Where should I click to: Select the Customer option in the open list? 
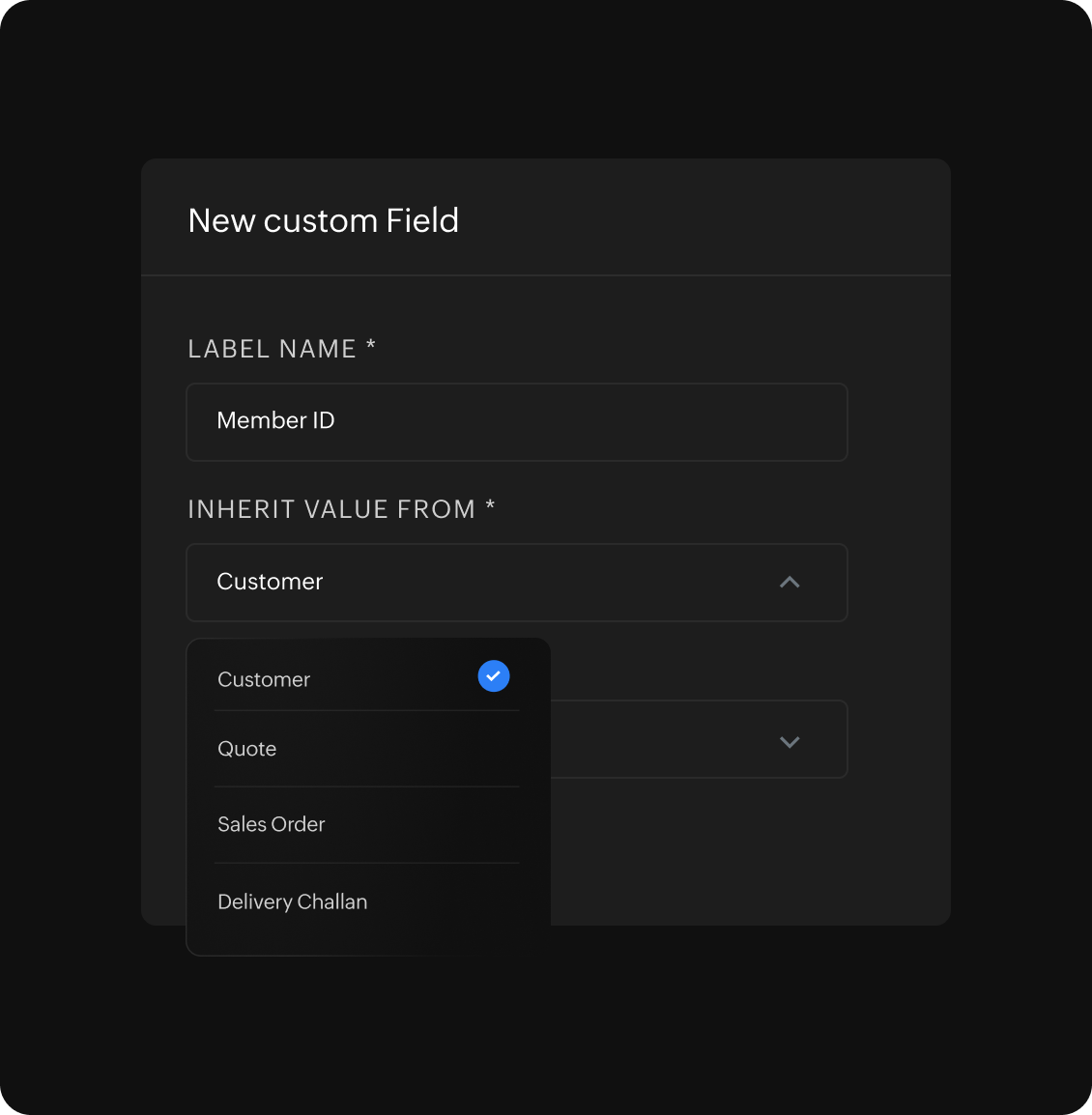[264, 679]
